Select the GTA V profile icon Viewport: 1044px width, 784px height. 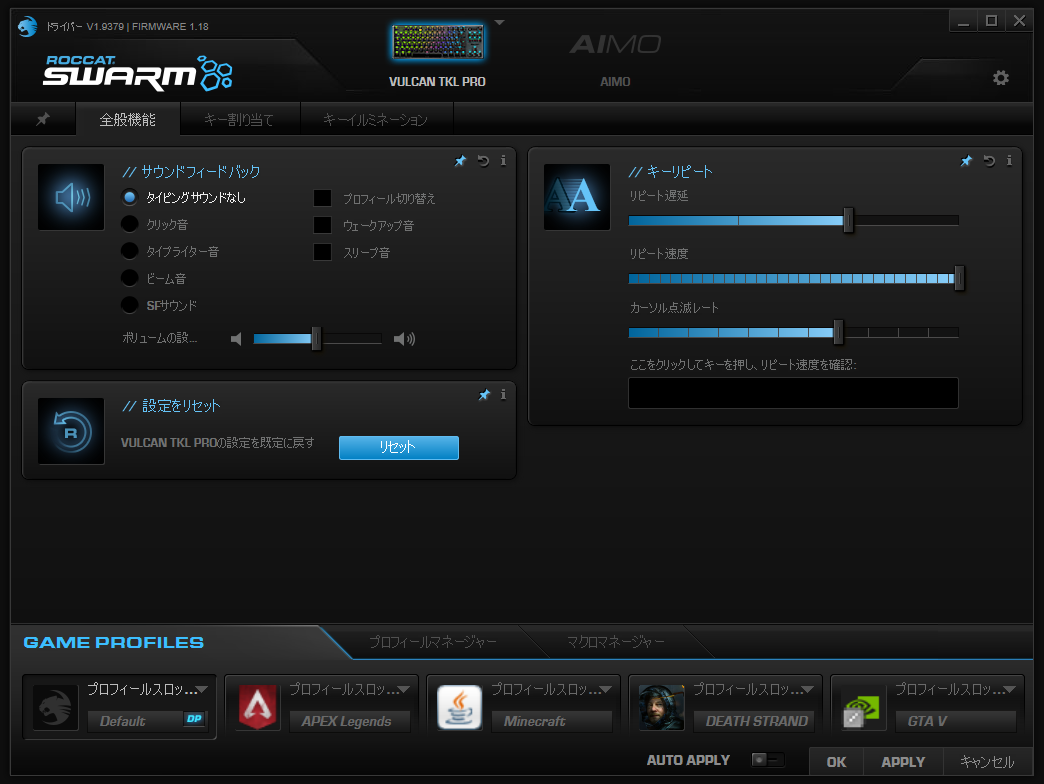(864, 707)
